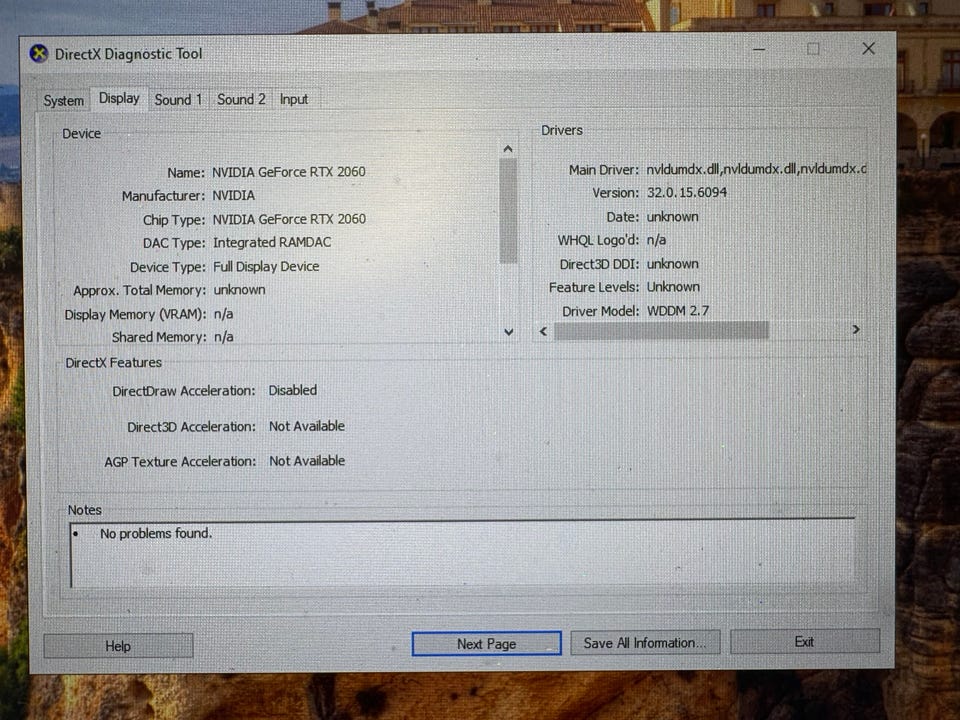
Task: Select the Display tab
Action: coord(119,99)
